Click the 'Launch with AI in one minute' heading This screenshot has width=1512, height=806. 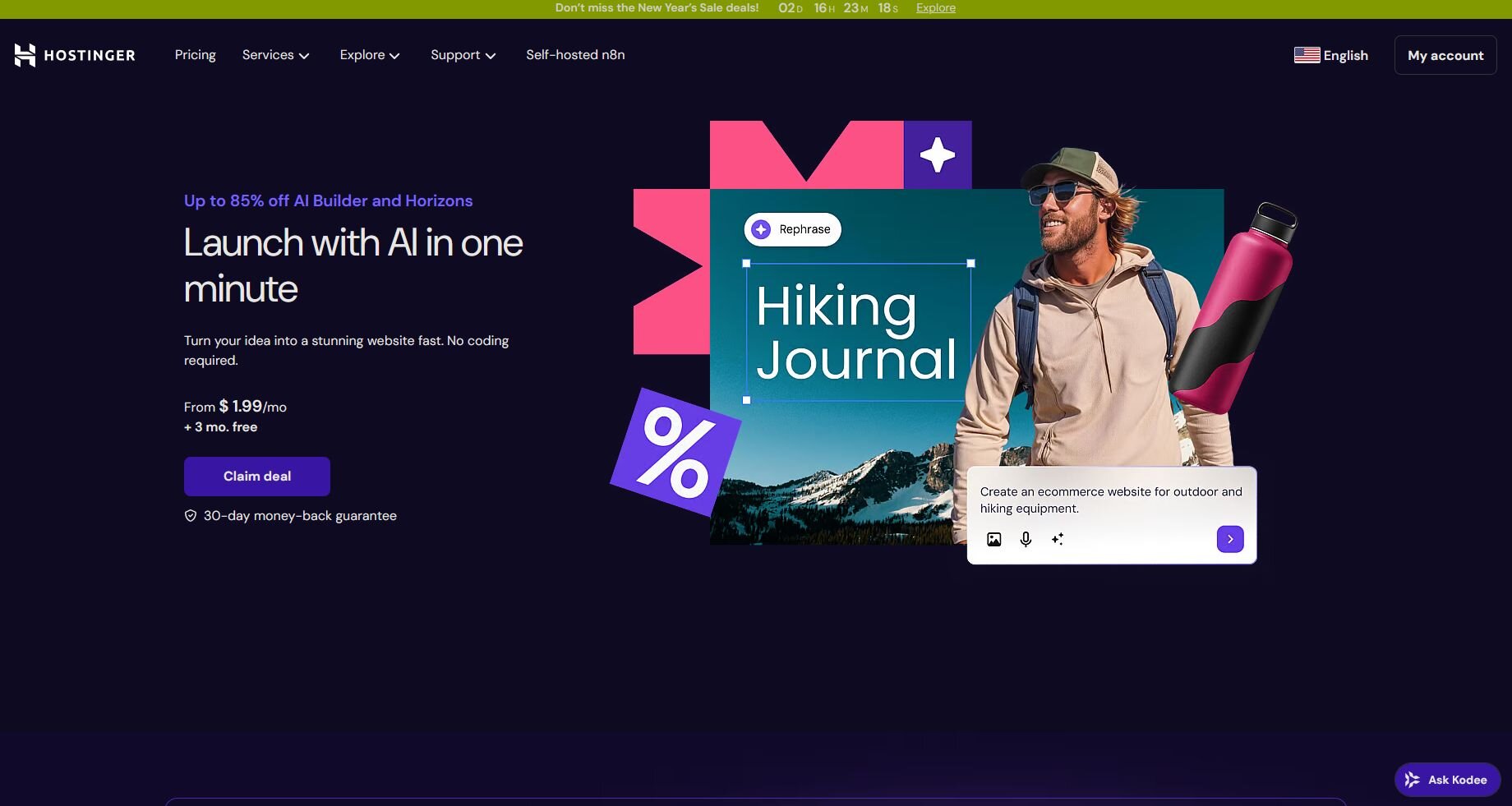click(353, 265)
